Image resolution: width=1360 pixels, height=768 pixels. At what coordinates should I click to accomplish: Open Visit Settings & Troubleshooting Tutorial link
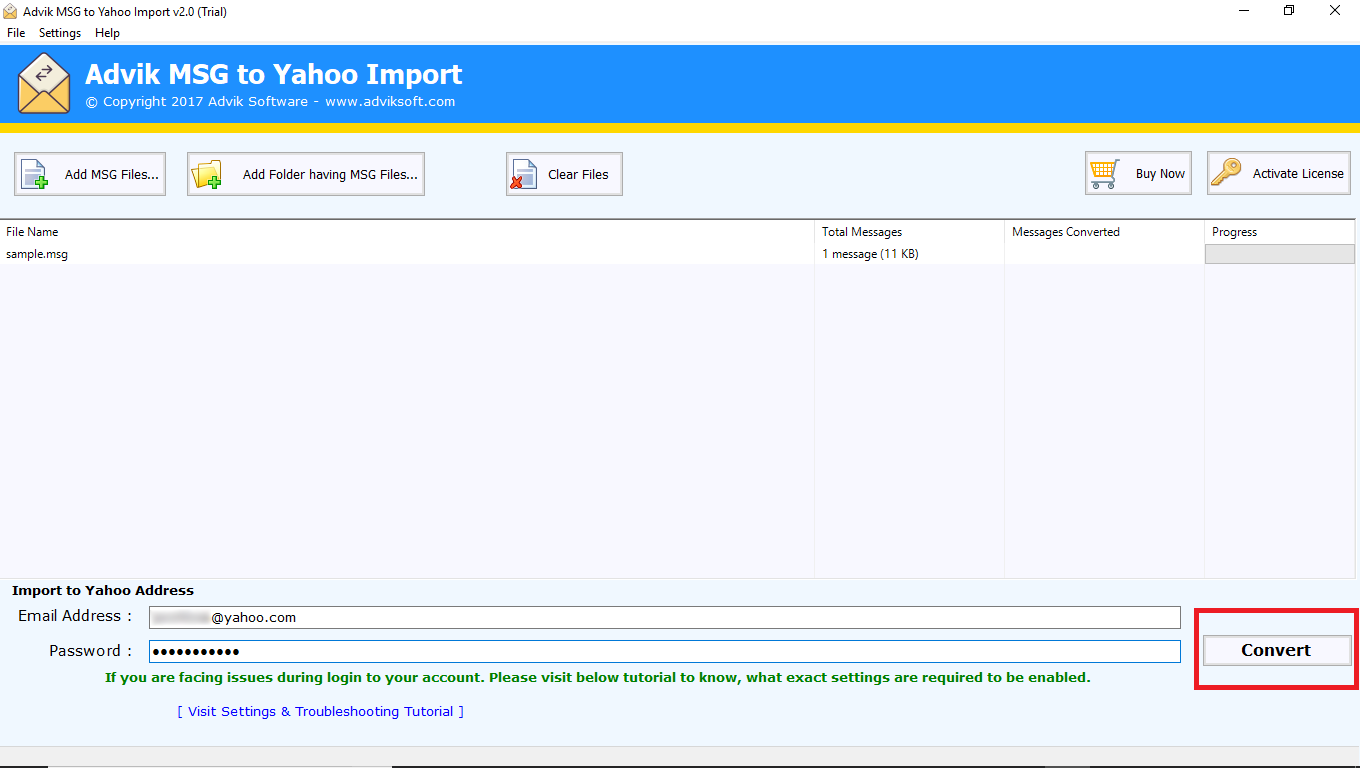321,711
